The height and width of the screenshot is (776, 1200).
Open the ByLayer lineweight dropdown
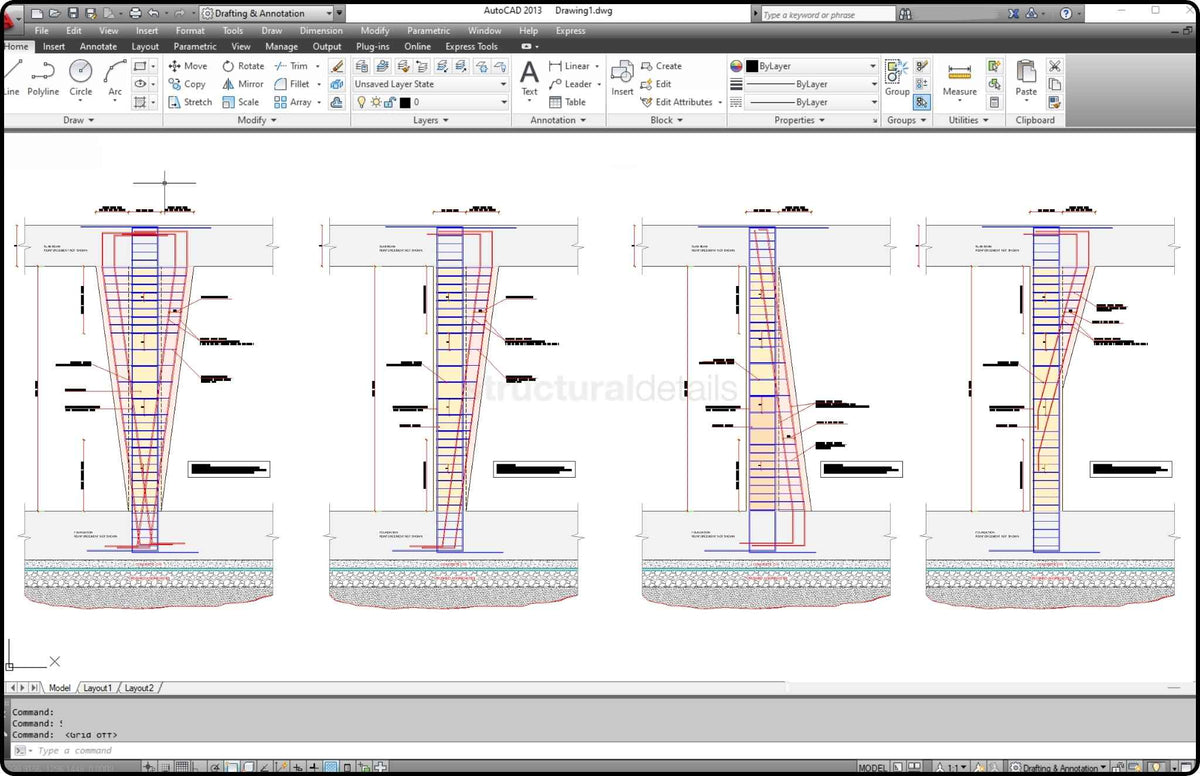812,84
